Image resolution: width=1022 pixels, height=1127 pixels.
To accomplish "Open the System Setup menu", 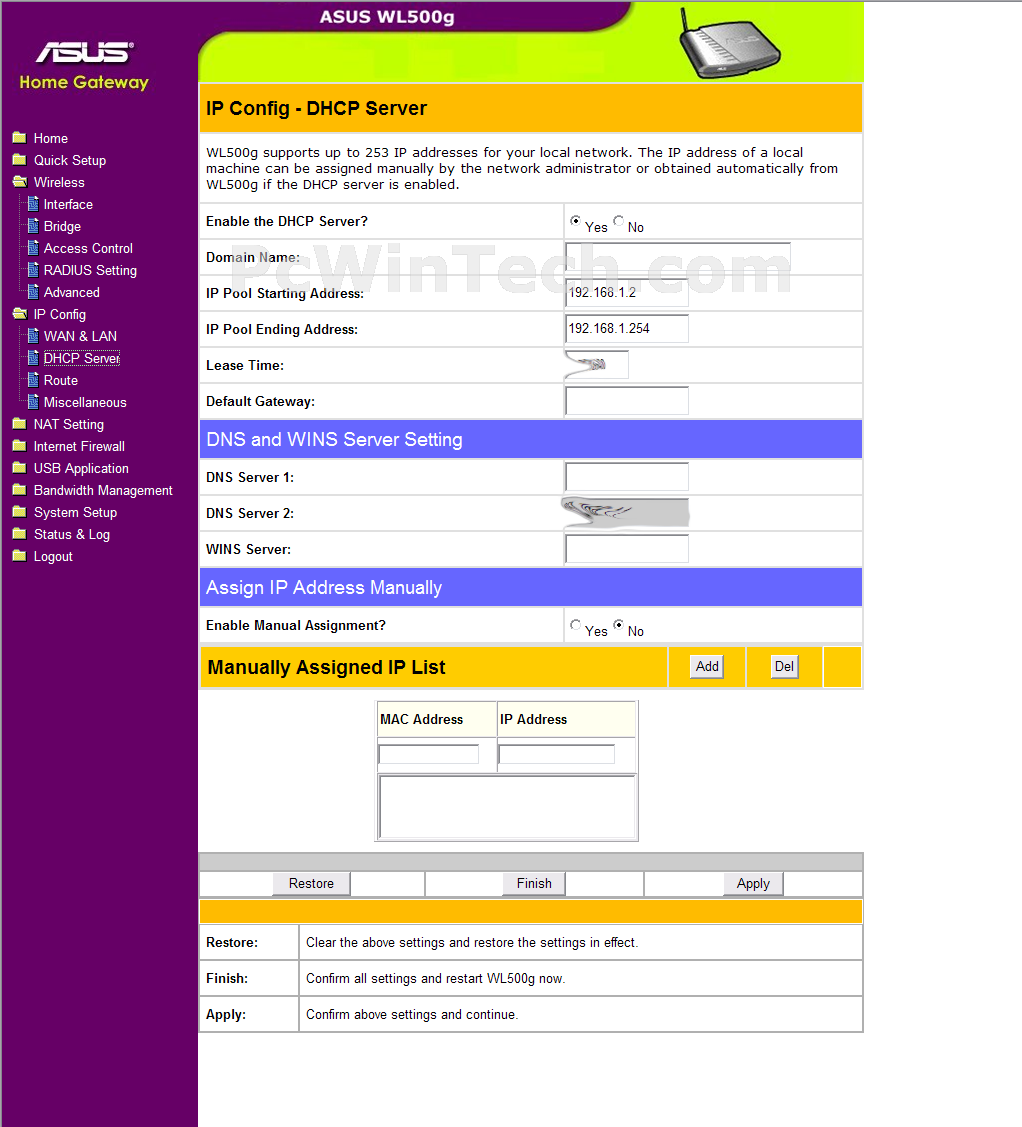I will pyautogui.click(x=75, y=512).
